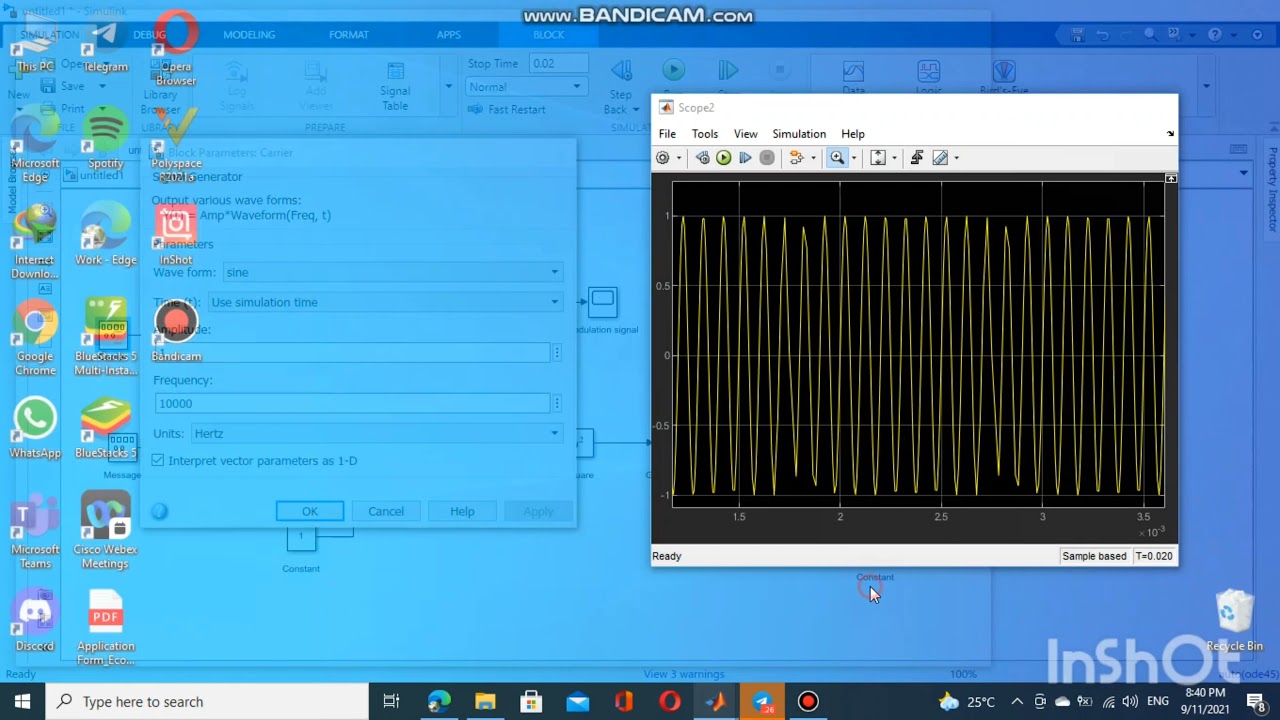Image resolution: width=1280 pixels, height=720 pixels.
Task: Expand the zoom tool dropdown arrow in Scope2
Action: coord(853,158)
